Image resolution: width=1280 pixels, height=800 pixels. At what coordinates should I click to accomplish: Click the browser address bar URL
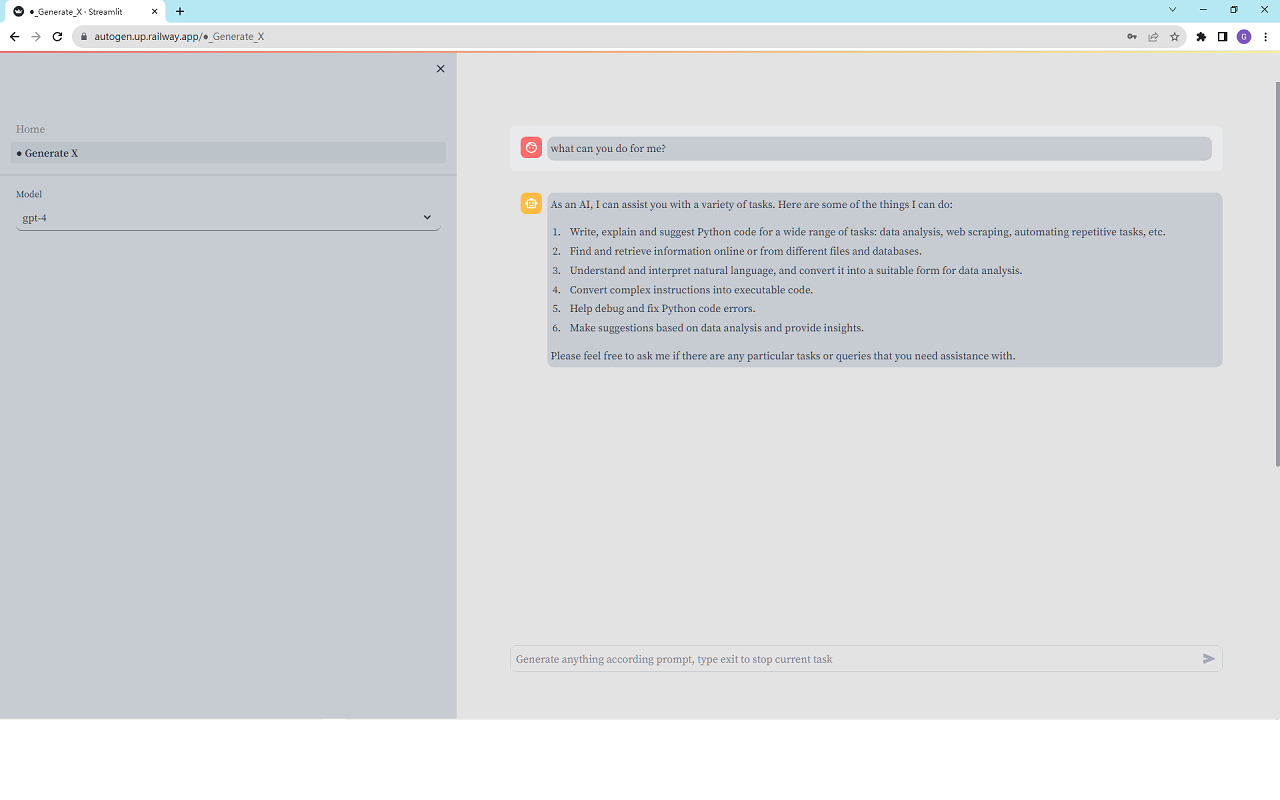(179, 37)
